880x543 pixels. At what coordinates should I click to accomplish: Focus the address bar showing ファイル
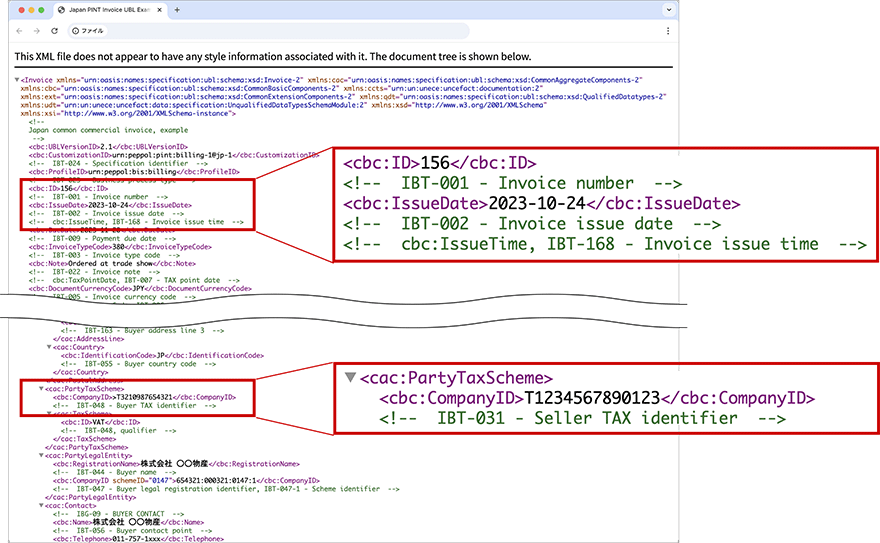tap(300, 30)
